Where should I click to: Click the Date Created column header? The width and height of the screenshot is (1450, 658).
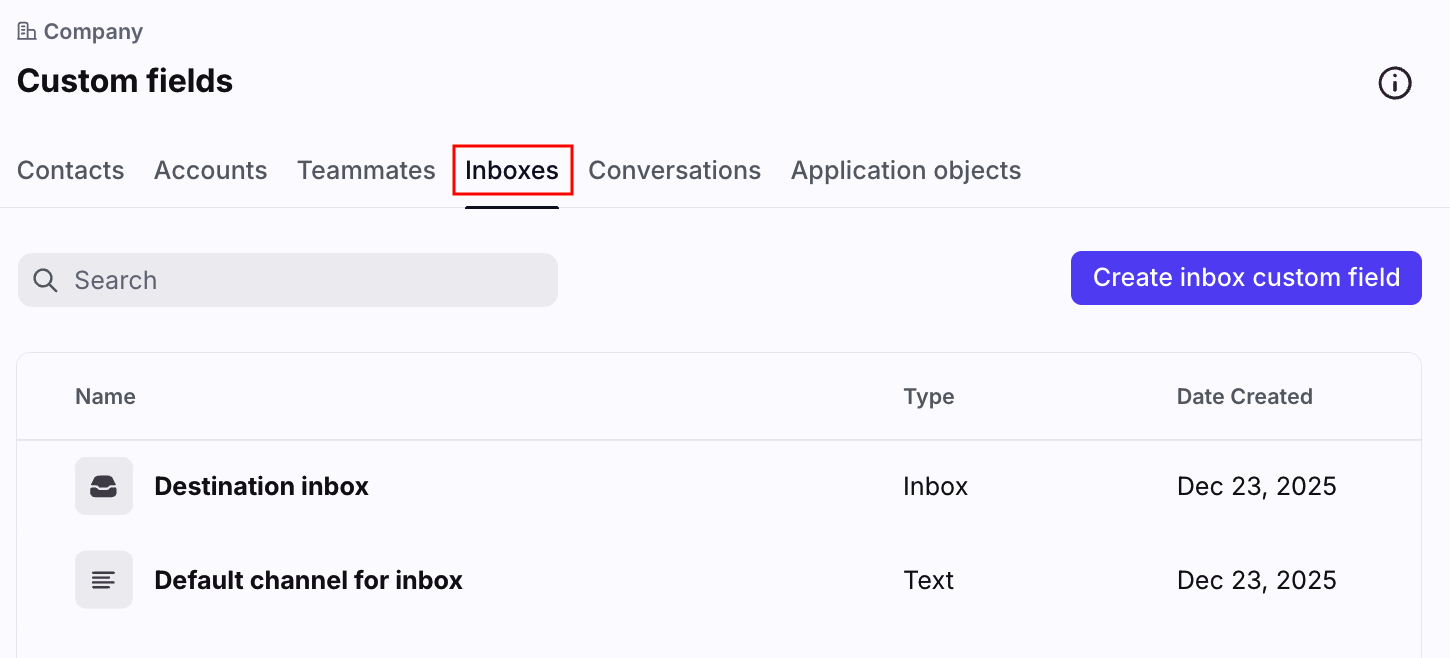coord(1244,397)
